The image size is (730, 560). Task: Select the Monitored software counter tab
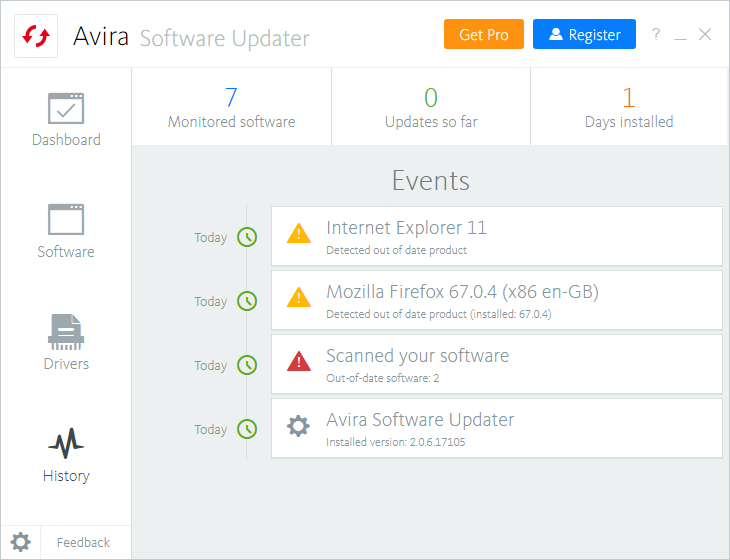pyautogui.click(x=231, y=108)
